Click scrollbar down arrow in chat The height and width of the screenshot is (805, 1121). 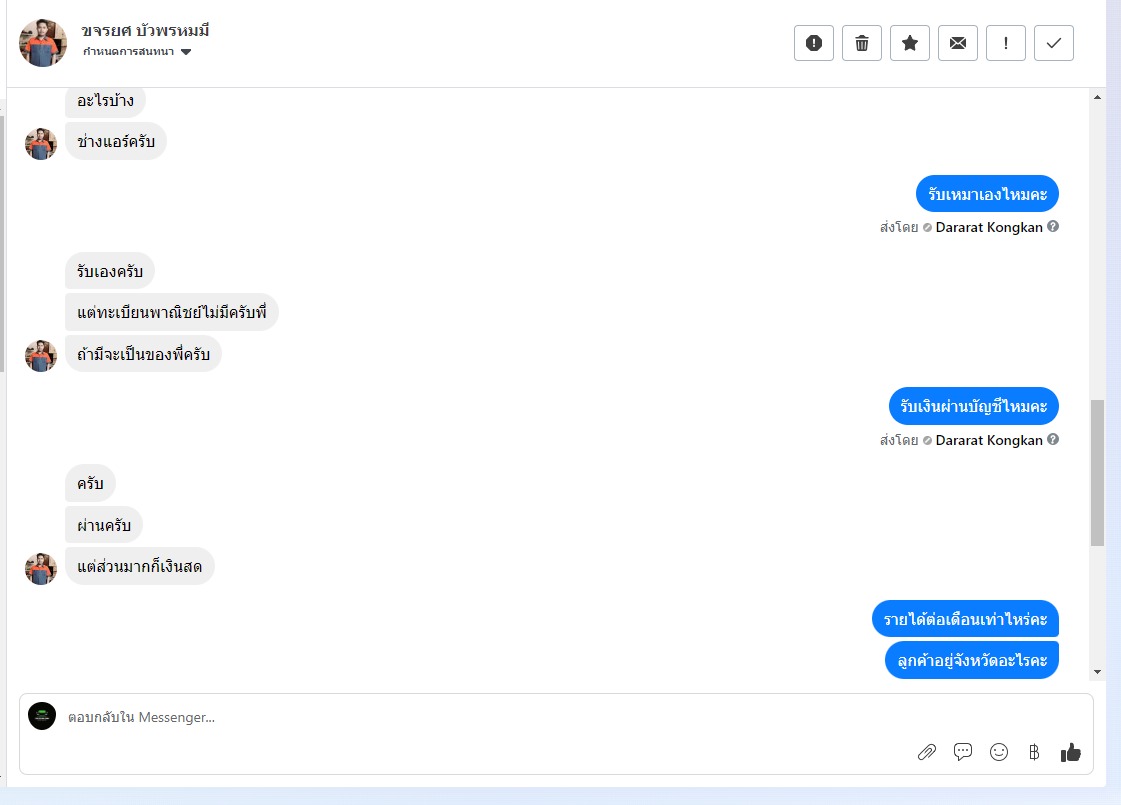[1097, 672]
